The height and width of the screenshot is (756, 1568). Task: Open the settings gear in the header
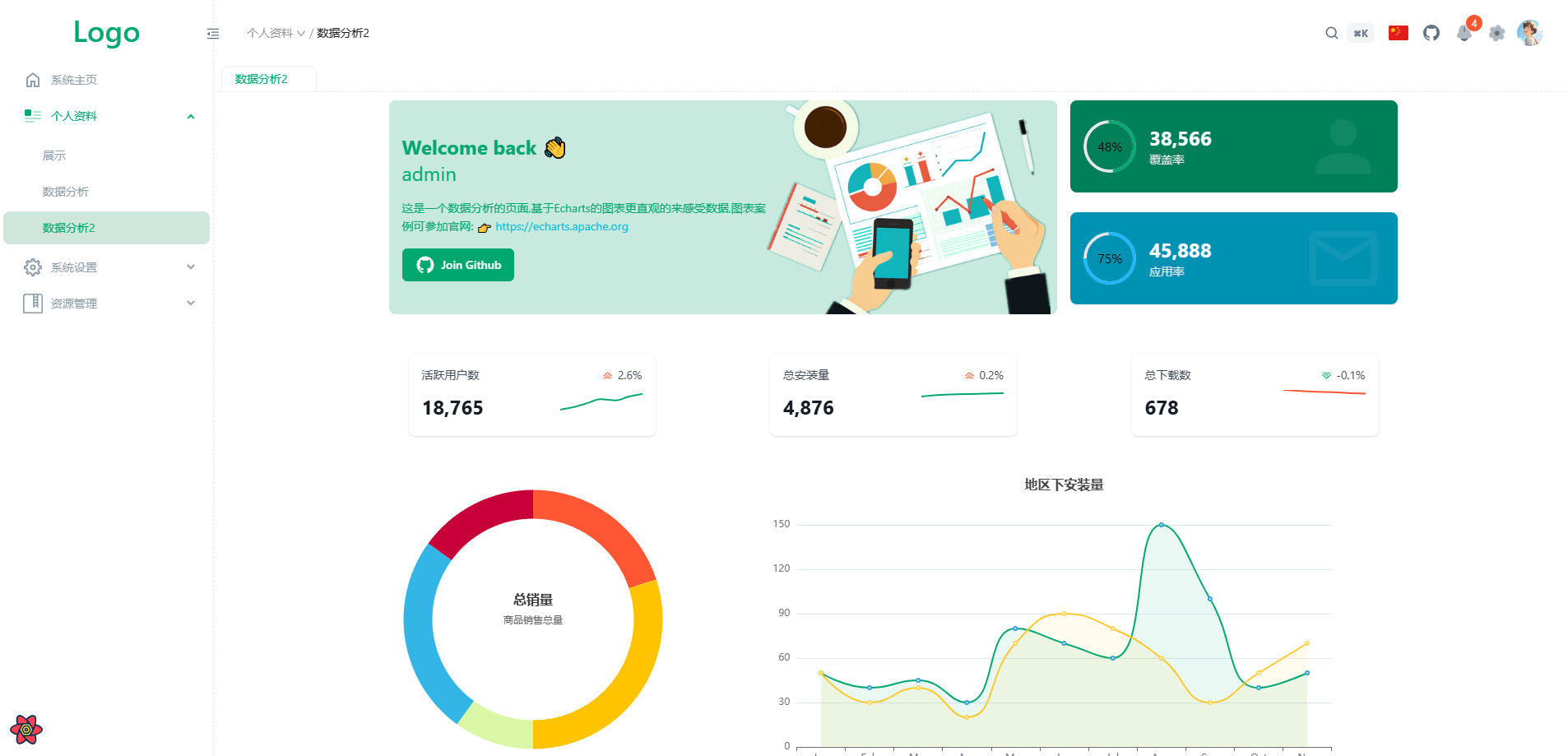[x=1497, y=33]
